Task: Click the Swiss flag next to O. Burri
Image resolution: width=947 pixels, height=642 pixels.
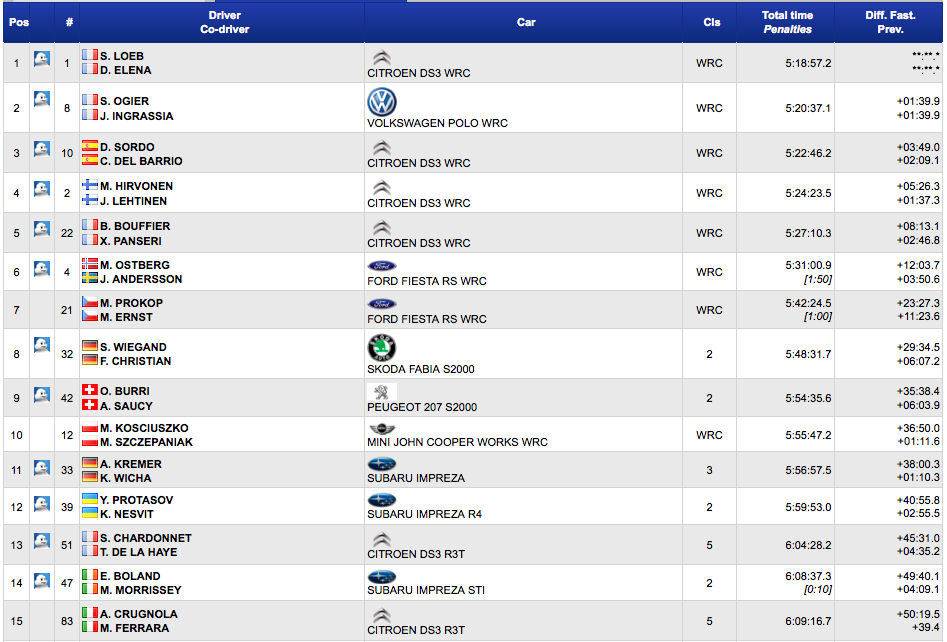Action: click(x=90, y=390)
